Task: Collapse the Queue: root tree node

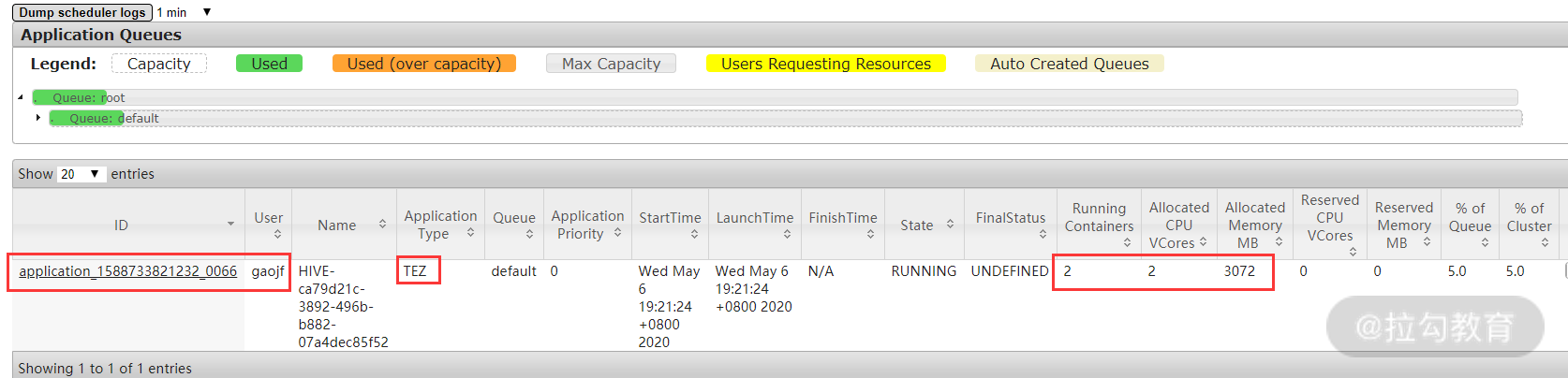Action: pyautogui.click(x=21, y=97)
